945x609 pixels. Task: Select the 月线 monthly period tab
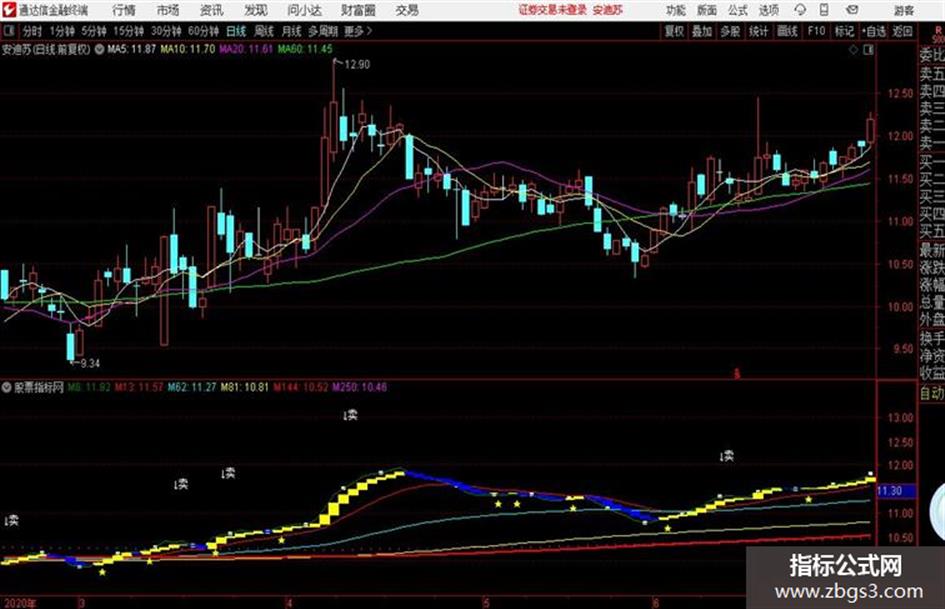tap(292, 31)
